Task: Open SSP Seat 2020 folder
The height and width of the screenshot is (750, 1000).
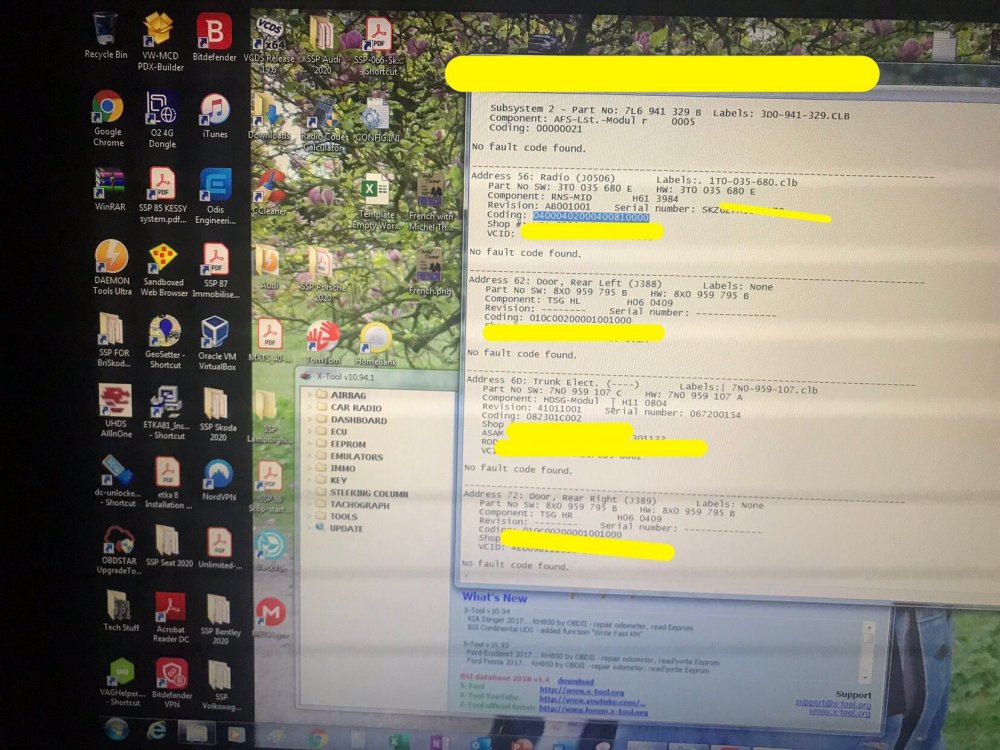Action: click(169, 546)
